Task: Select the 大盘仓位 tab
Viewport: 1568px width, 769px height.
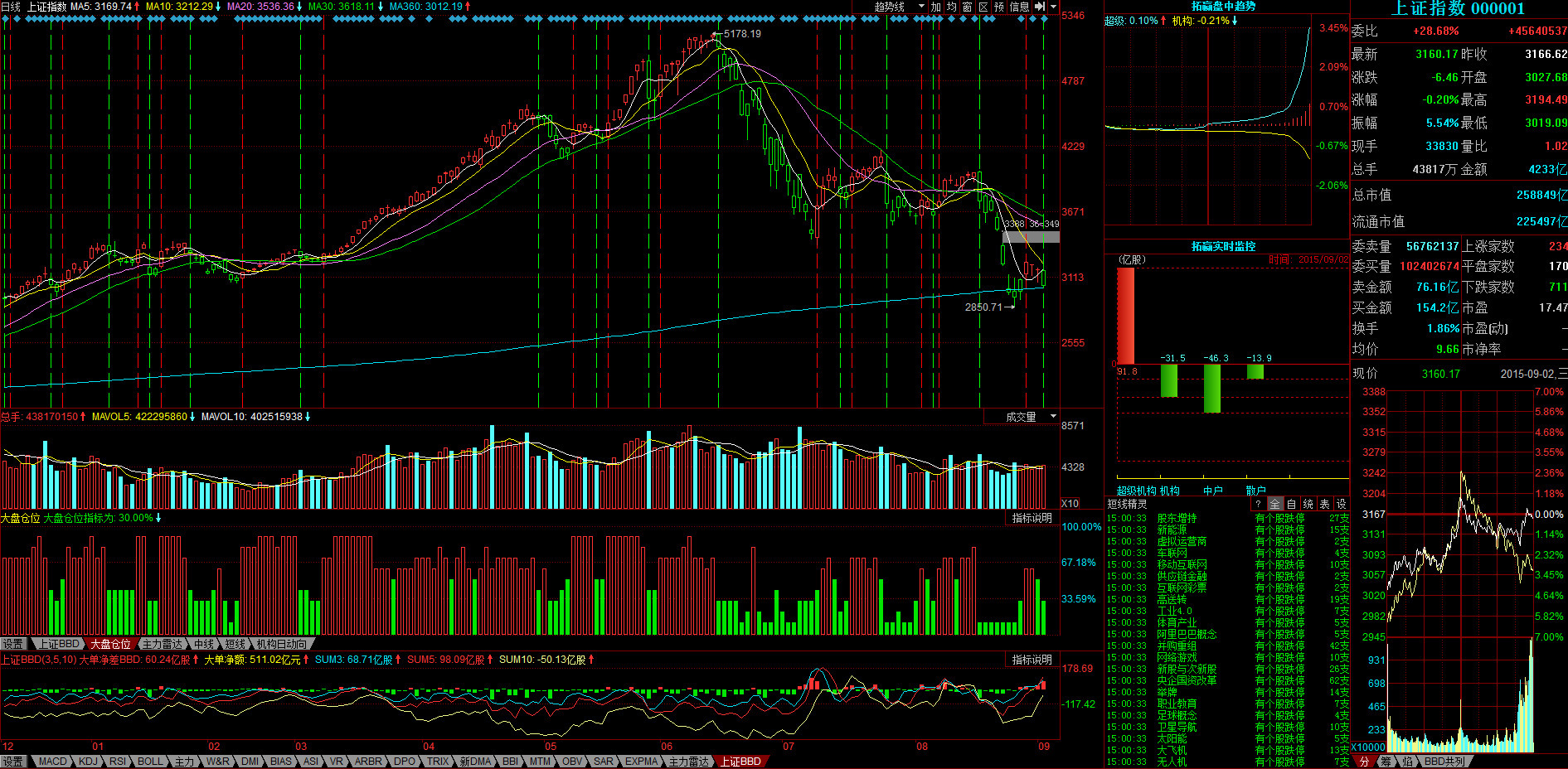Action: click(x=110, y=644)
